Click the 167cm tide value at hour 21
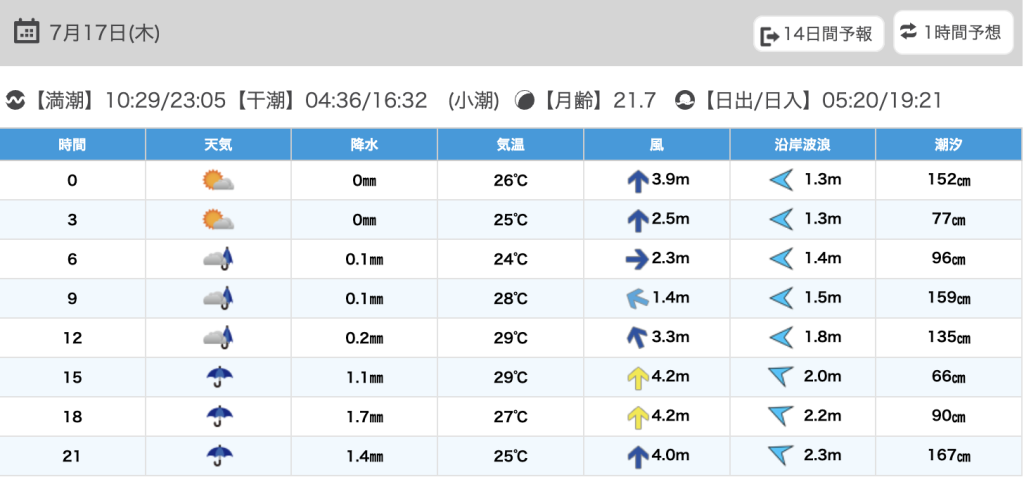 (949, 456)
